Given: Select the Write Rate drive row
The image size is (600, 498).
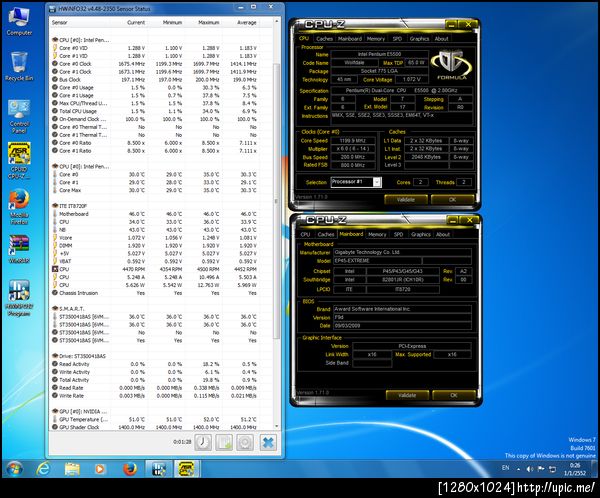Looking at the screenshot, I should 155,396.
